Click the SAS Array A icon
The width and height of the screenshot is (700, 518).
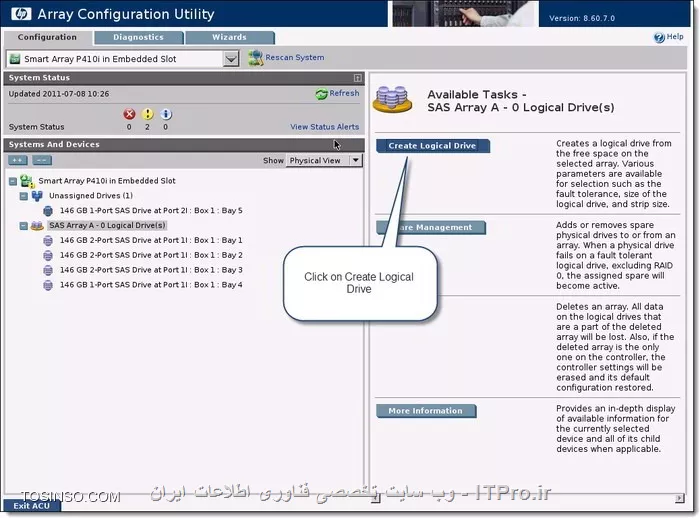pos(37,226)
